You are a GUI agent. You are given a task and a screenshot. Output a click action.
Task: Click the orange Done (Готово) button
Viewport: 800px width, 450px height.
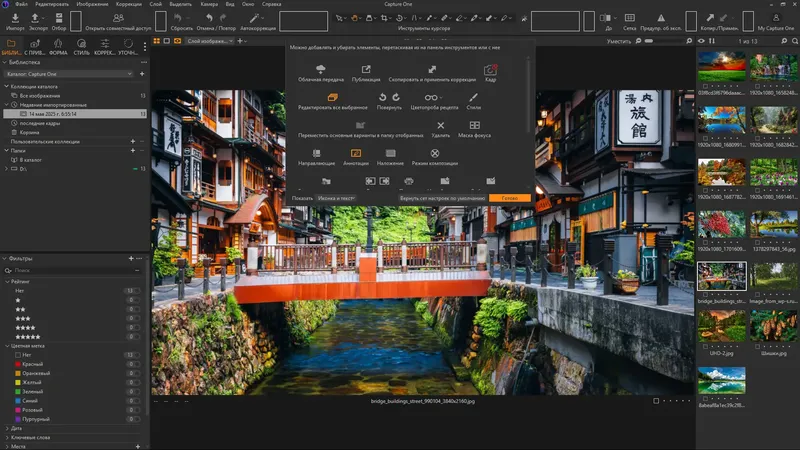click(510, 198)
